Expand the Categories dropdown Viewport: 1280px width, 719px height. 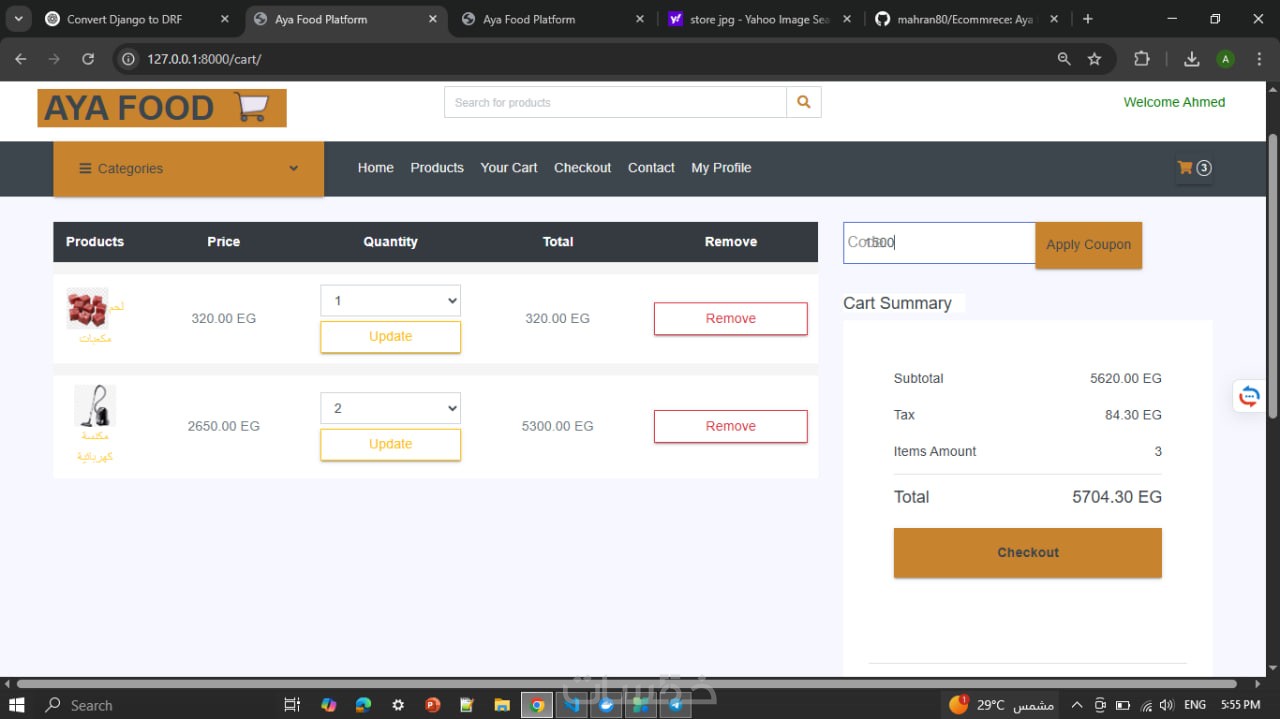[188, 168]
